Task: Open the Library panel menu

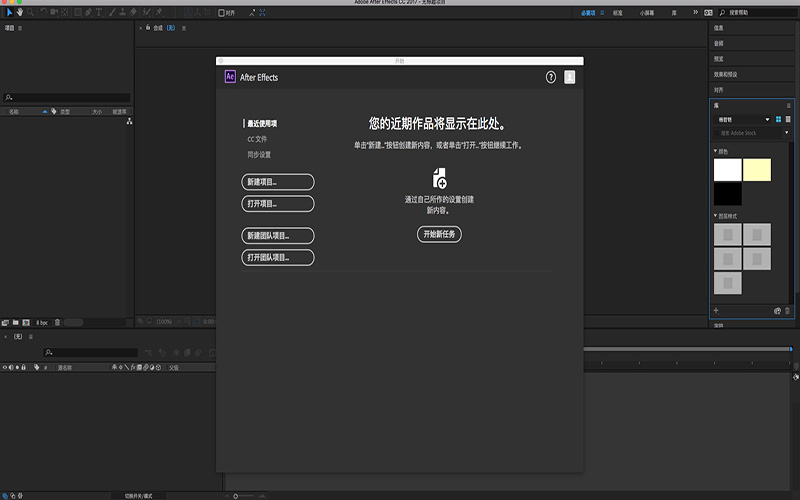Action: click(788, 106)
